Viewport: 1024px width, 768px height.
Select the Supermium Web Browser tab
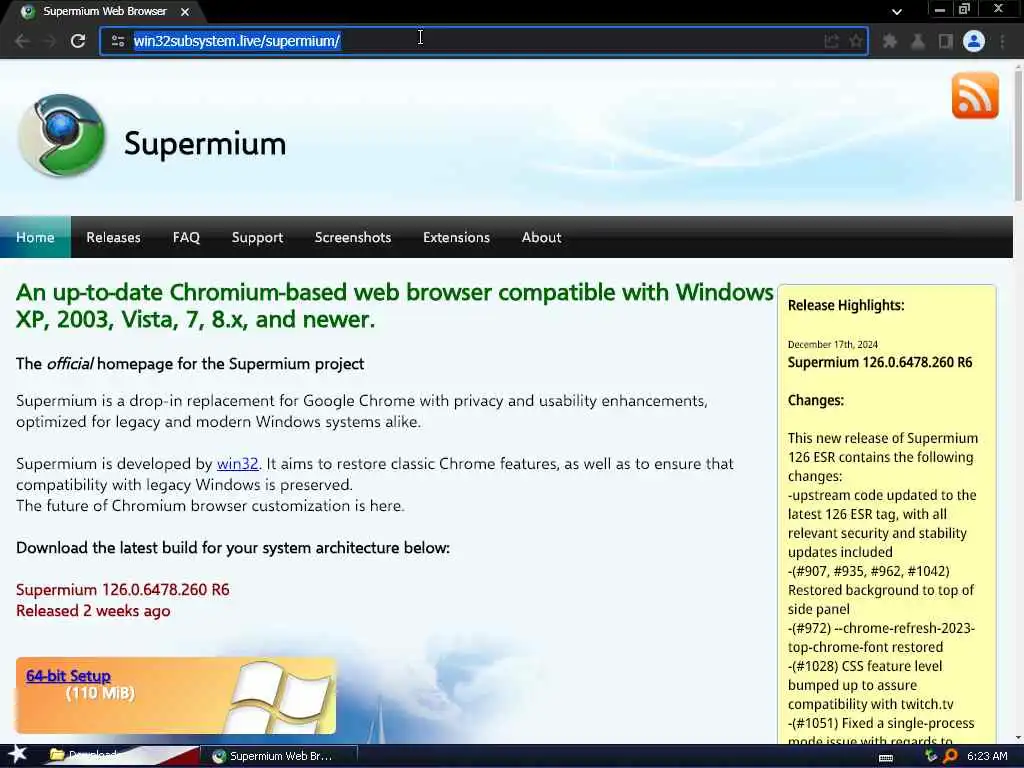coord(104,12)
